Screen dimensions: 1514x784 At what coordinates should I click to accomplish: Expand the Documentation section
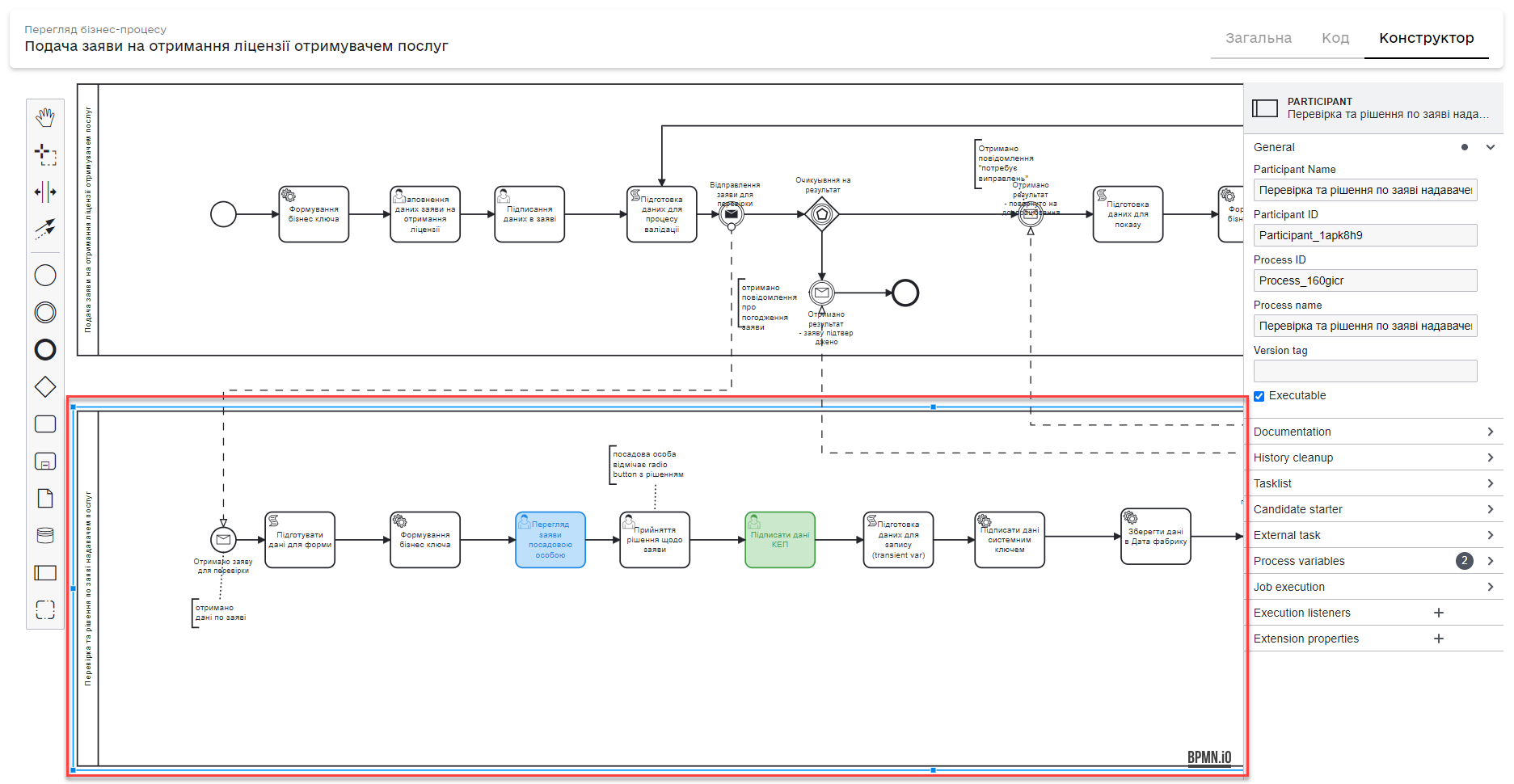1373,432
